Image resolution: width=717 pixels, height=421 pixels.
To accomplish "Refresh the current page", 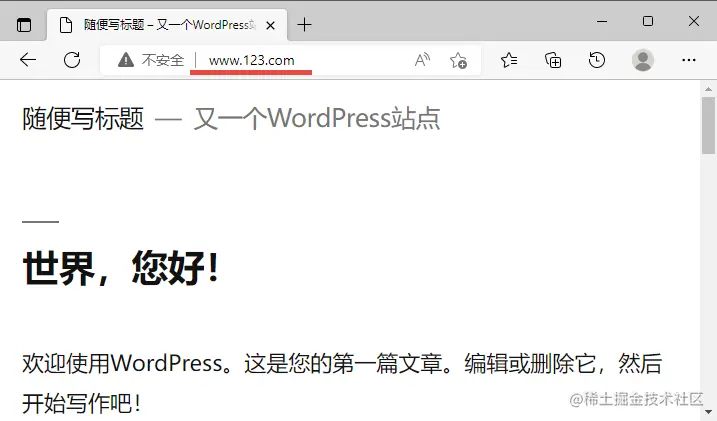I will click(x=72, y=60).
